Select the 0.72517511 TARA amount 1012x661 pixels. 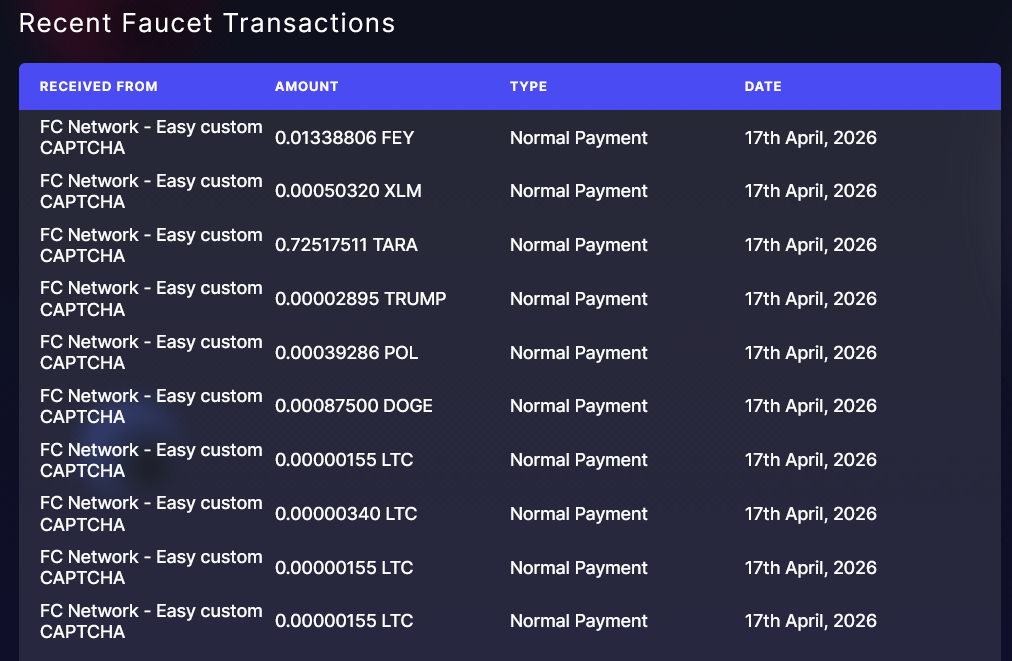347,245
